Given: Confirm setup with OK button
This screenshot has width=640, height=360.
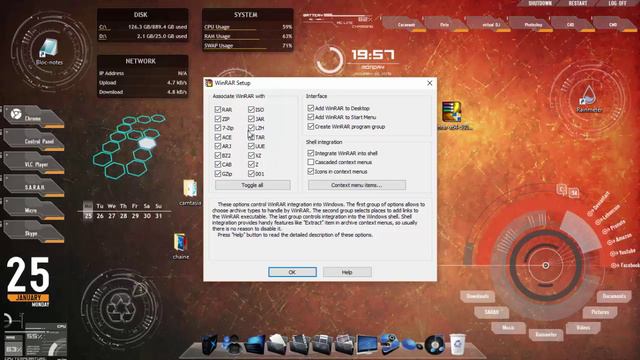Looking at the screenshot, I should pyautogui.click(x=292, y=272).
